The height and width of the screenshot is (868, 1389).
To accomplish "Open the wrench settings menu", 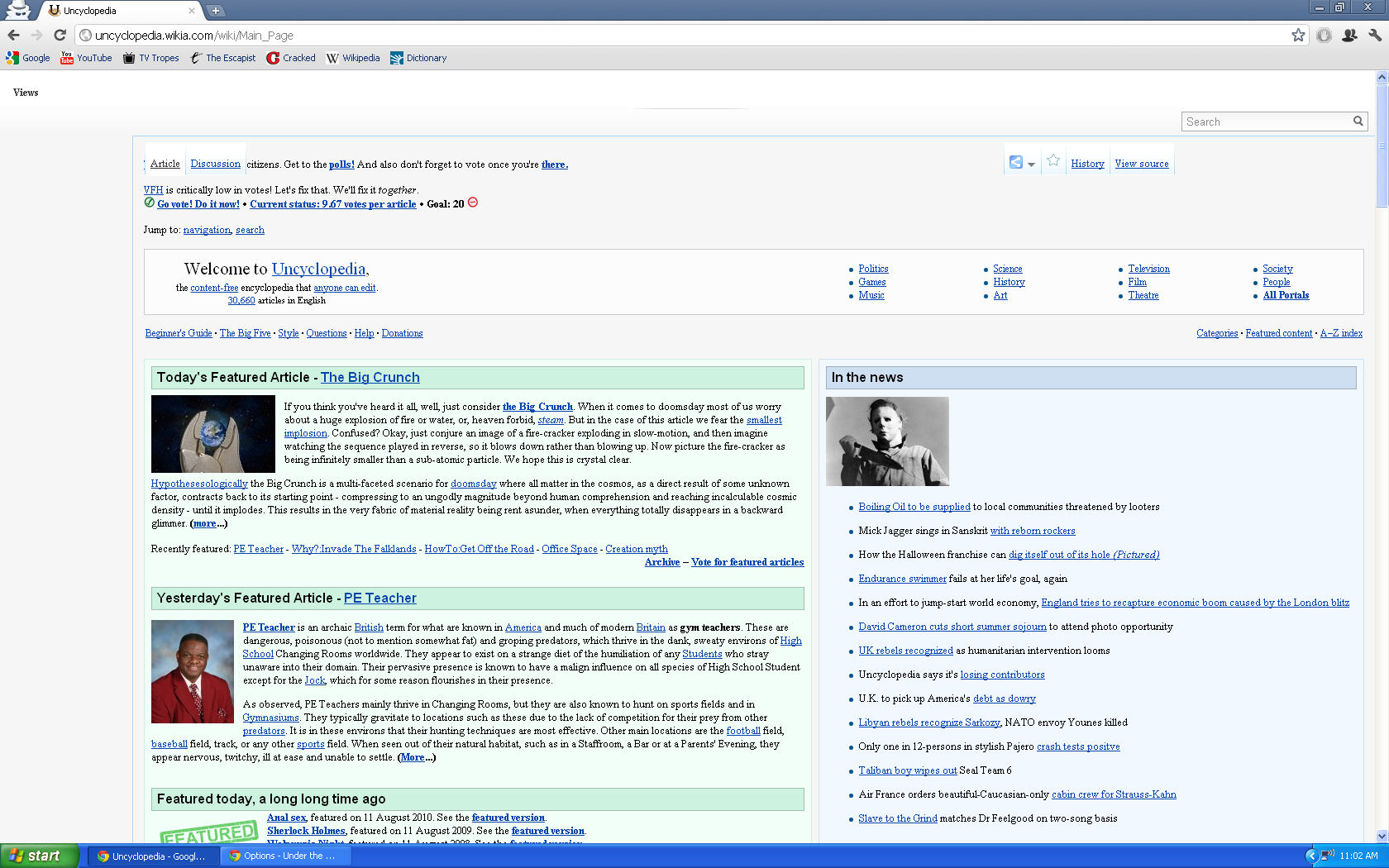I will pyautogui.click(x=1375, y=35).
